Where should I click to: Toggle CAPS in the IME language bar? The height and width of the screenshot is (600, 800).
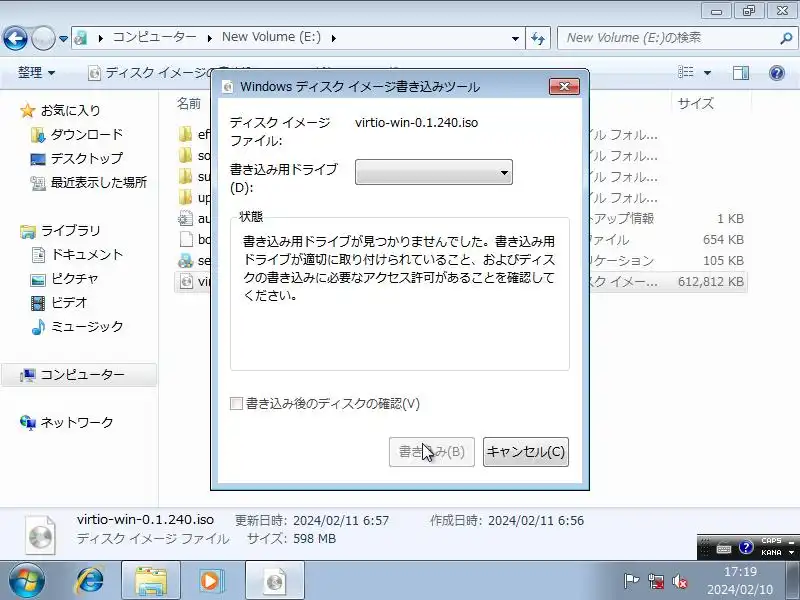pyautogui.click(x=771, y=541)
